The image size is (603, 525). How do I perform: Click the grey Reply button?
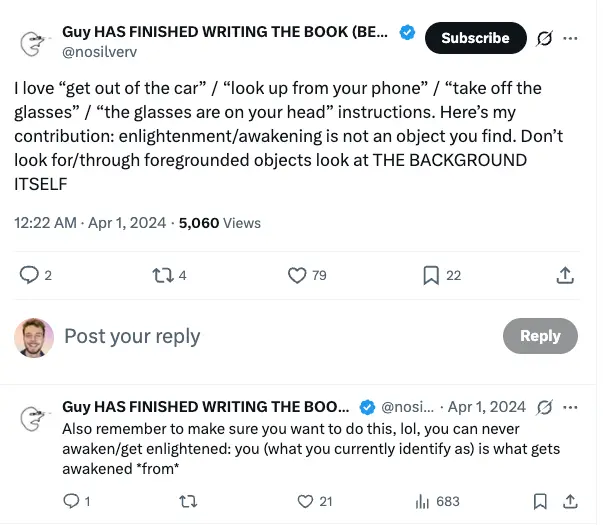pos(540,336)
